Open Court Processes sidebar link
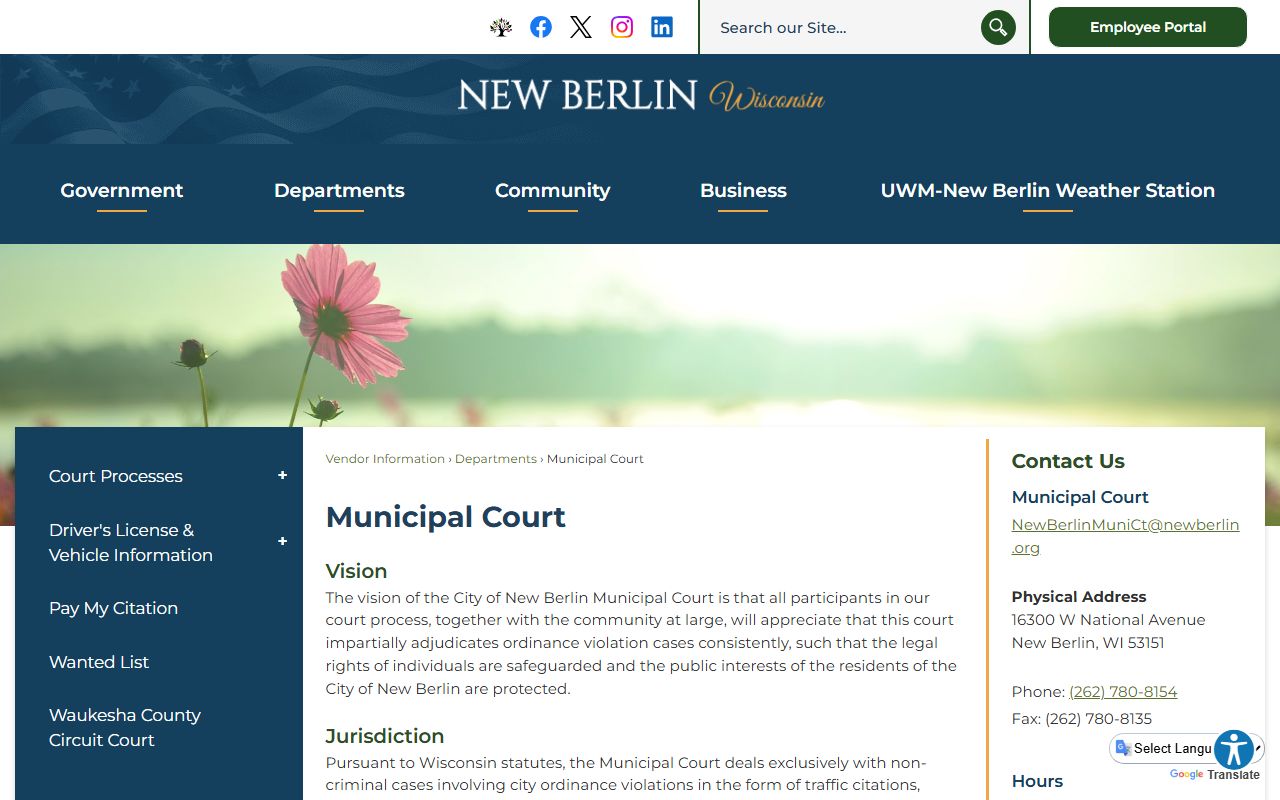The width and height of the screenshot is (1280, 800). coord(116,476)
